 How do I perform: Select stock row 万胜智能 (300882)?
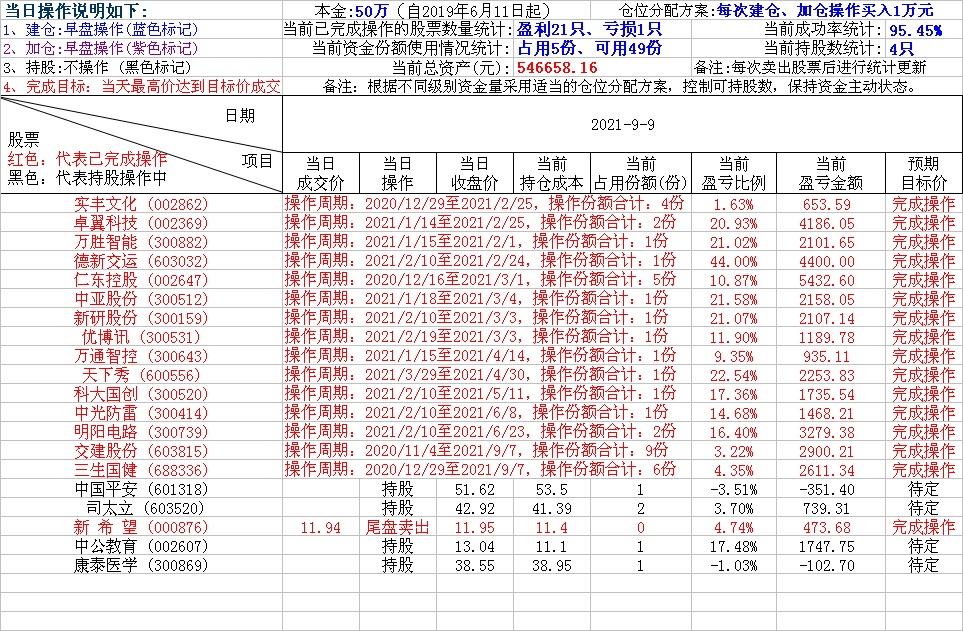(141, 242)
